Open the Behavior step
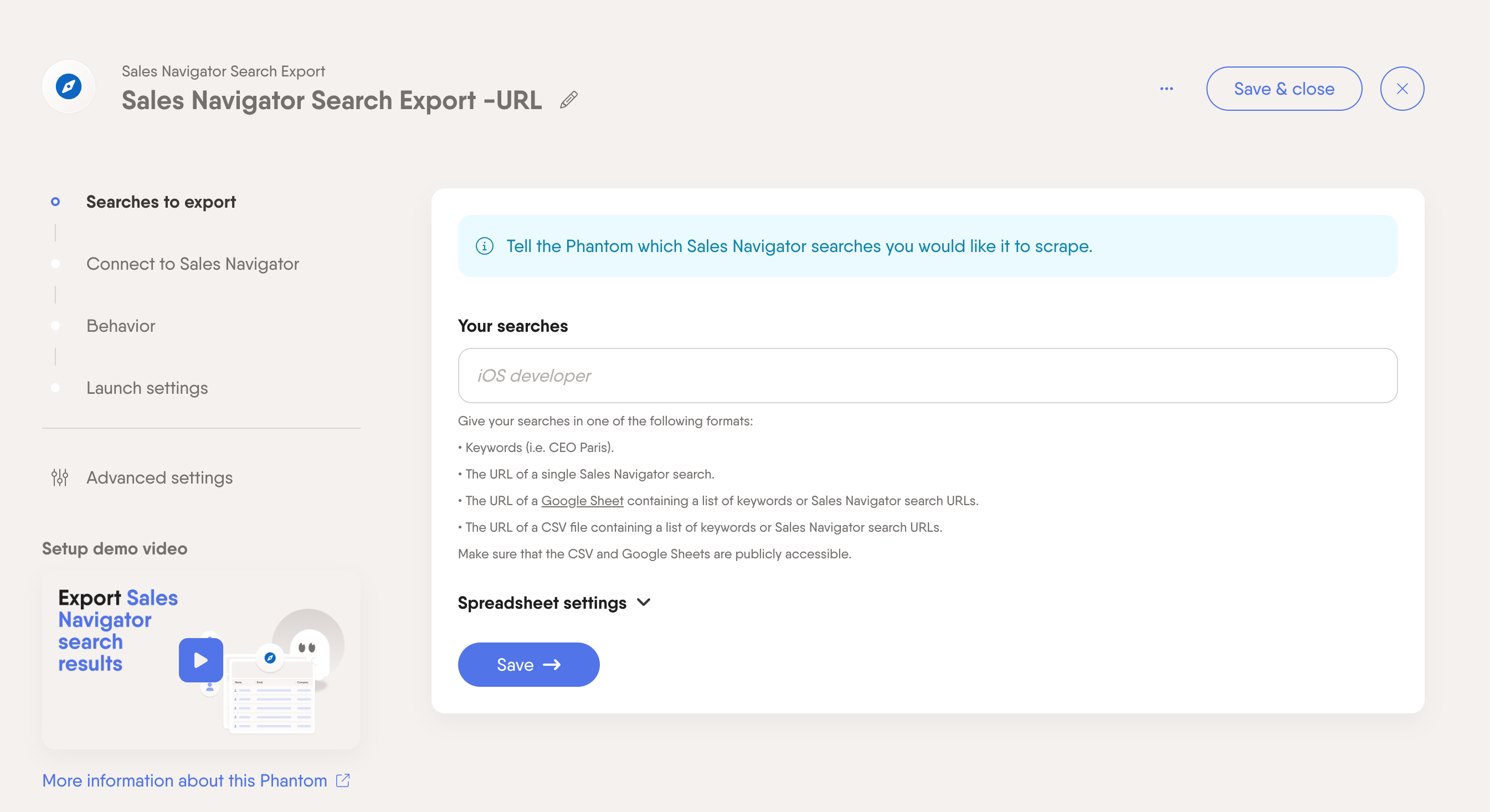The height and width of the screenshot is (812, 1490). (121, 326)
